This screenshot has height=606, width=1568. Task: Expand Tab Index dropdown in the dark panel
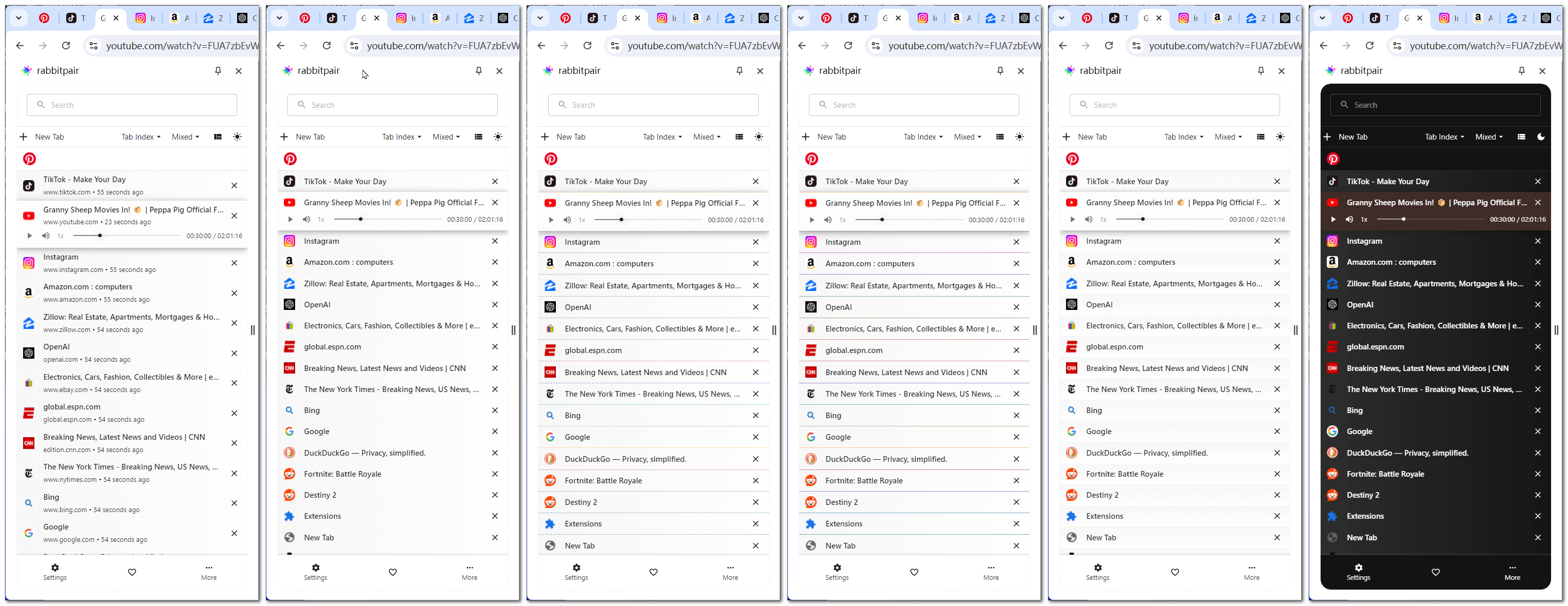coord(1444,137)
